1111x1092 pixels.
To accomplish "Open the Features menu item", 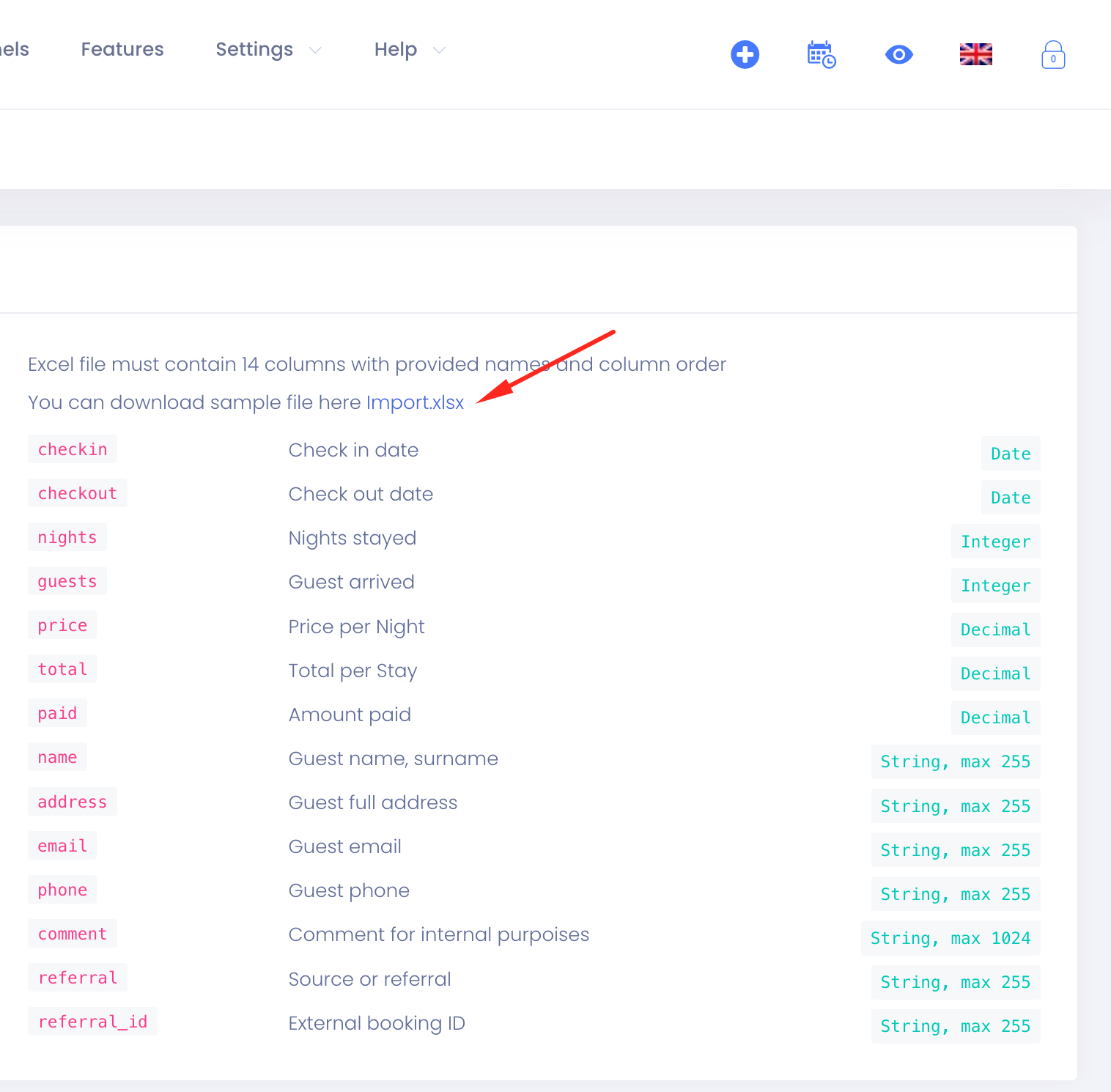I will point(122,49).
